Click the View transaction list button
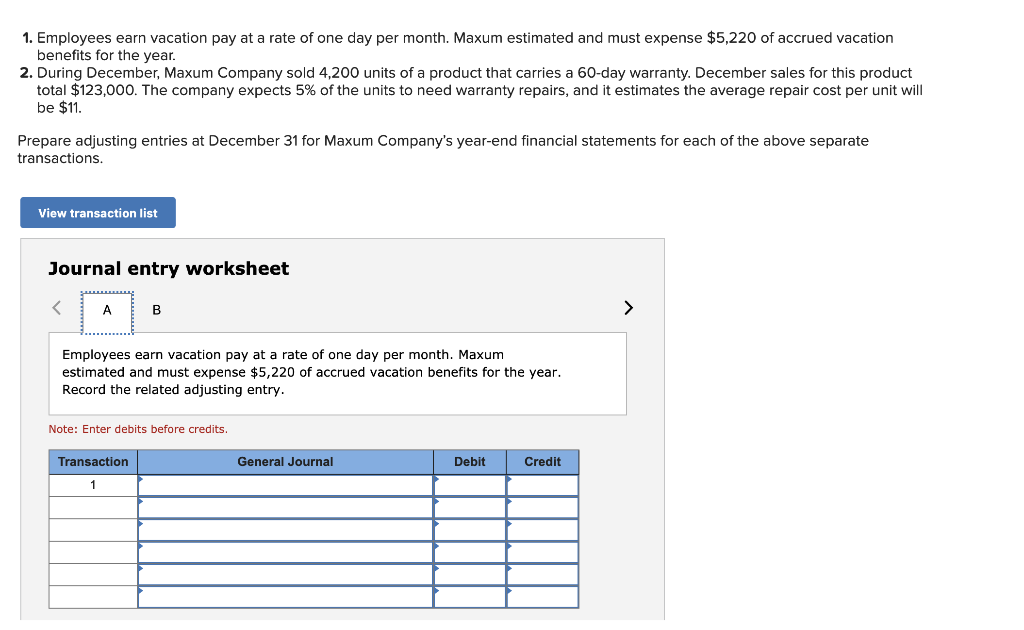1024x630 pixels. point(97,212)
